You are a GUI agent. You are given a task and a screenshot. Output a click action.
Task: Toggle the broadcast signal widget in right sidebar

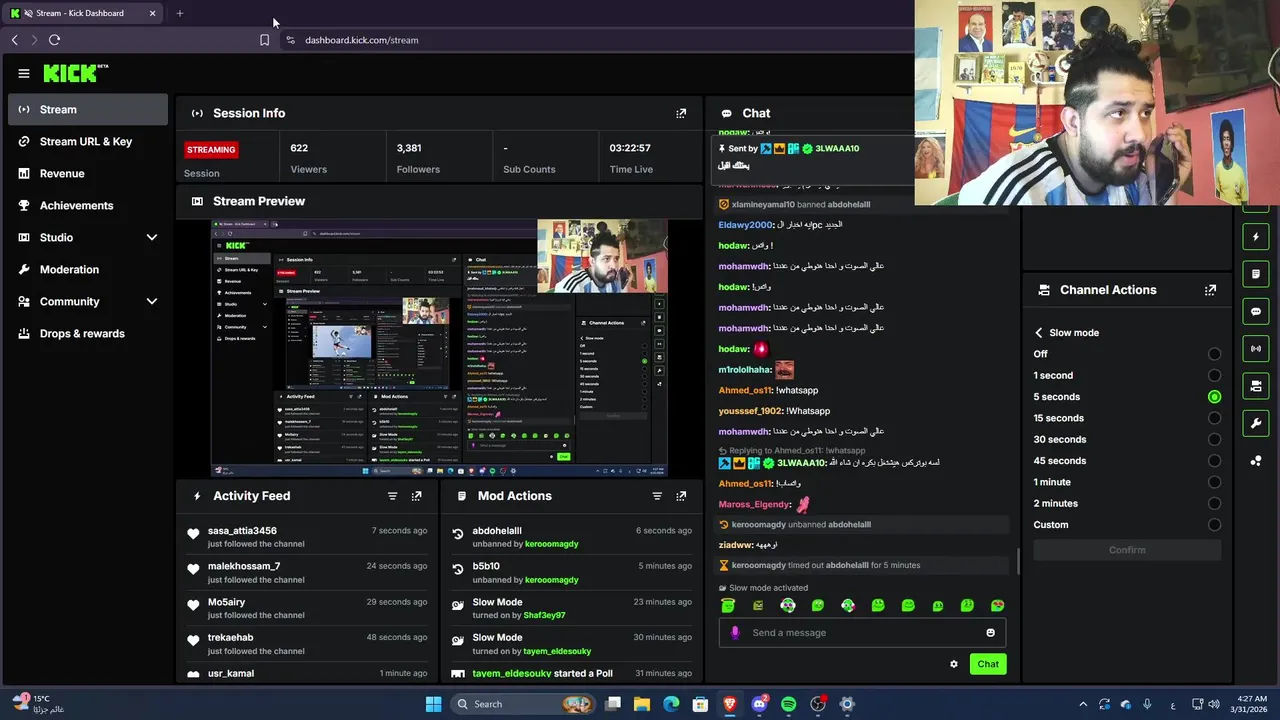pyautogui.click(x=1256, y=348)
